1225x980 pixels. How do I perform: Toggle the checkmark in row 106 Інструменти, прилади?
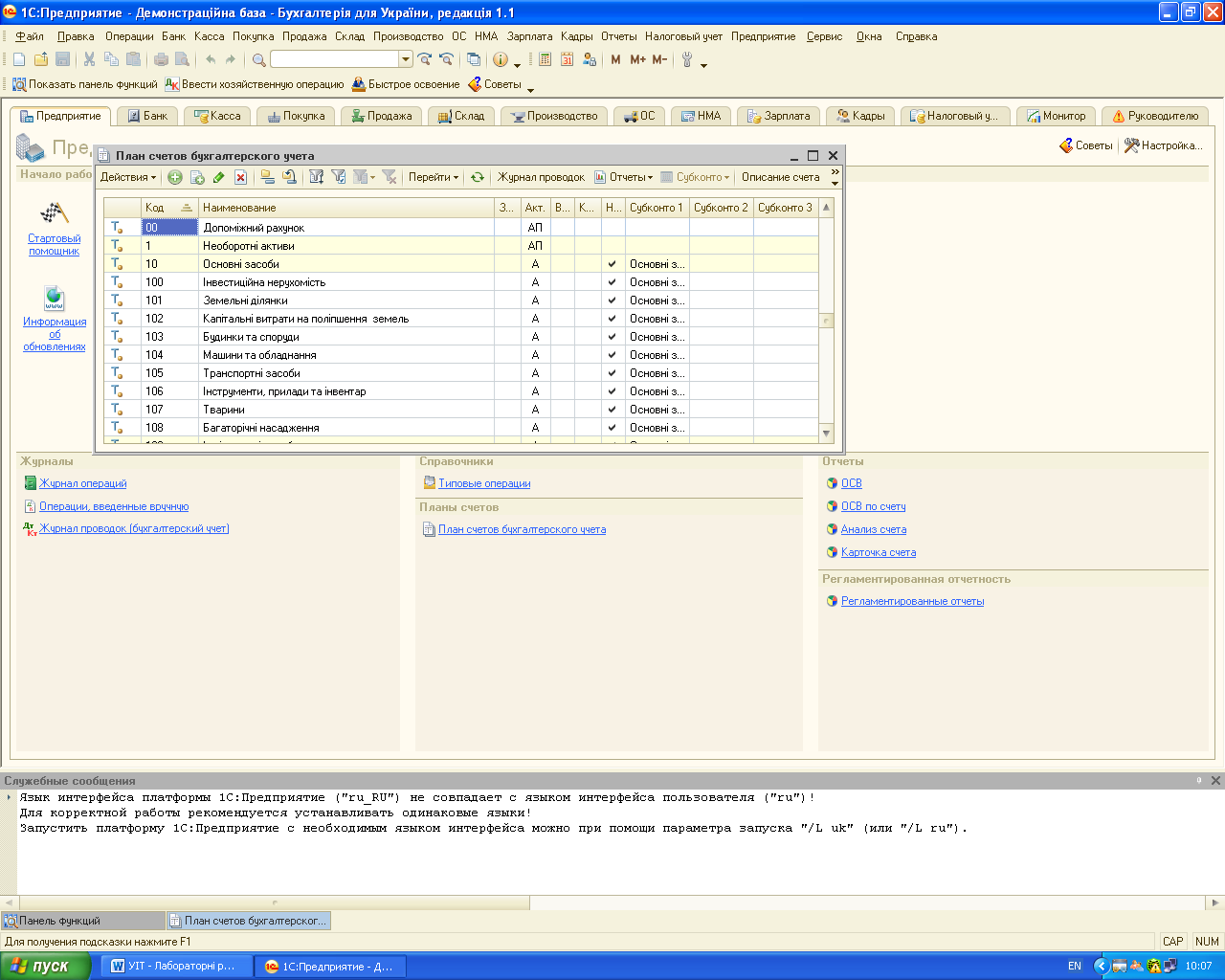[612, 391]
